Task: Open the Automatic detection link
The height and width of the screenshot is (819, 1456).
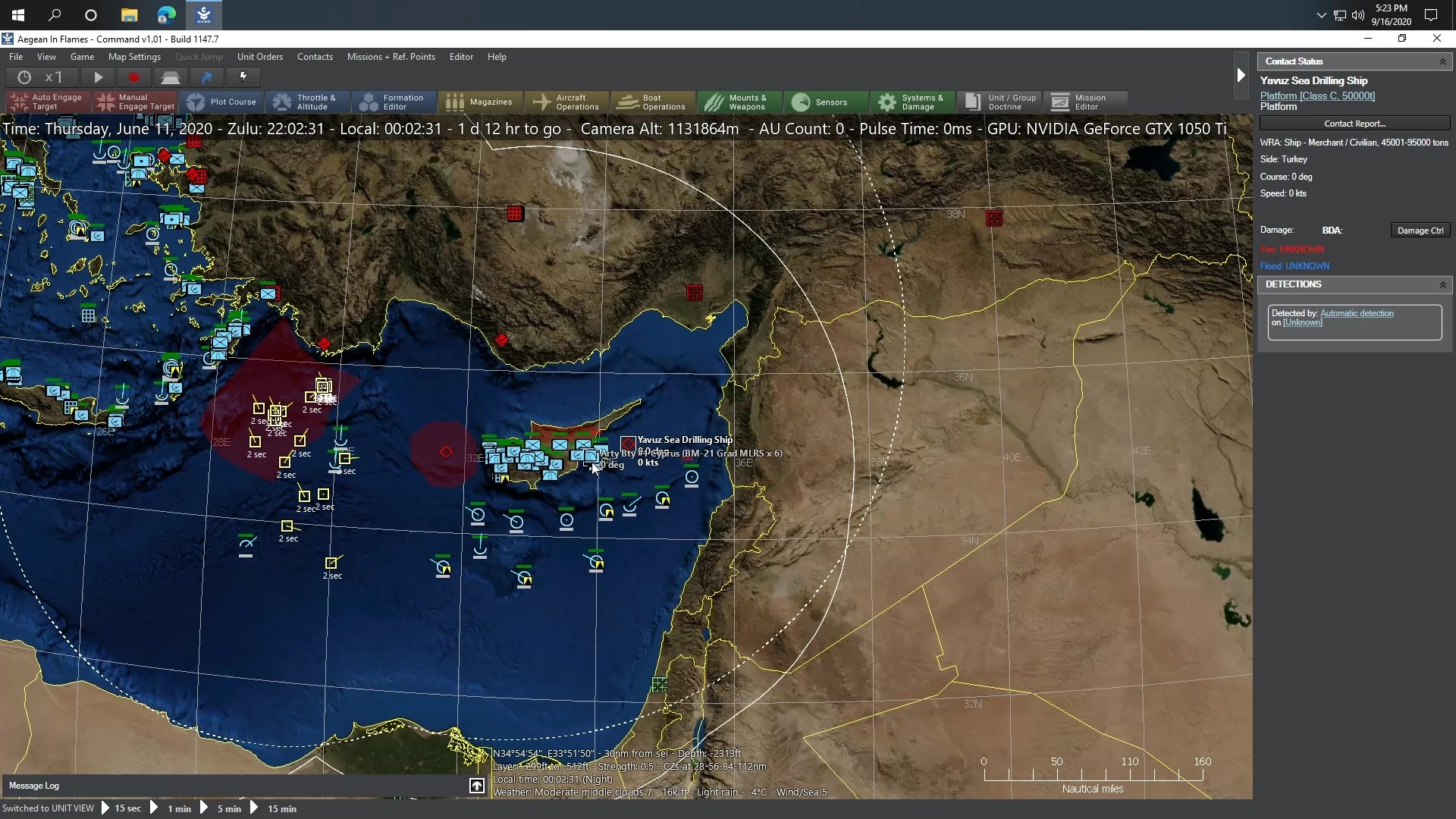Action: pyautogui.click(x=1357, y=313)
